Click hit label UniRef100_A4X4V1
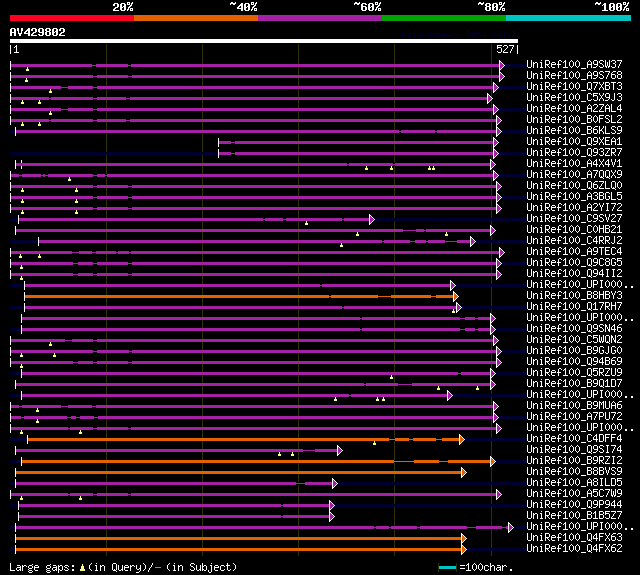The image size is (640, 575). coord(574,164)
